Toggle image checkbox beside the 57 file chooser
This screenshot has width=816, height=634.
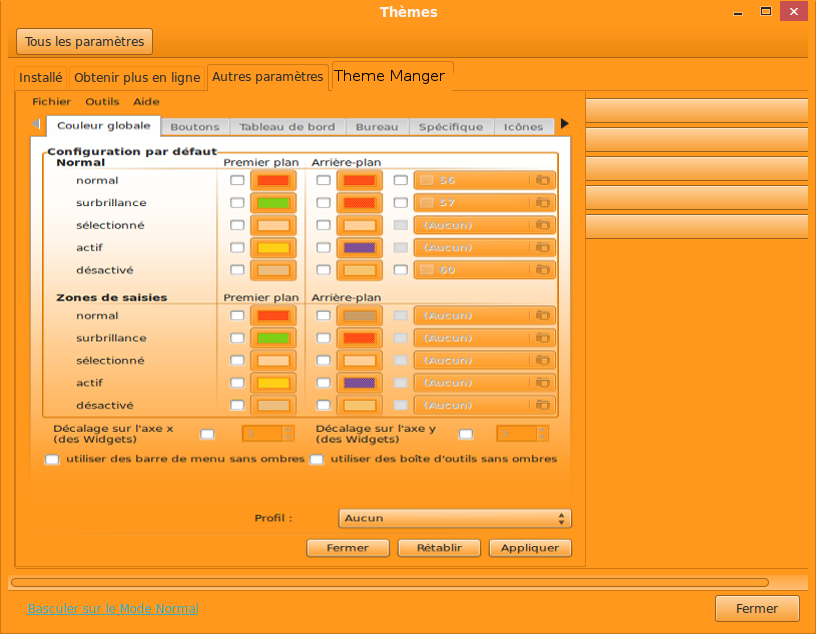tap(401, 202)
